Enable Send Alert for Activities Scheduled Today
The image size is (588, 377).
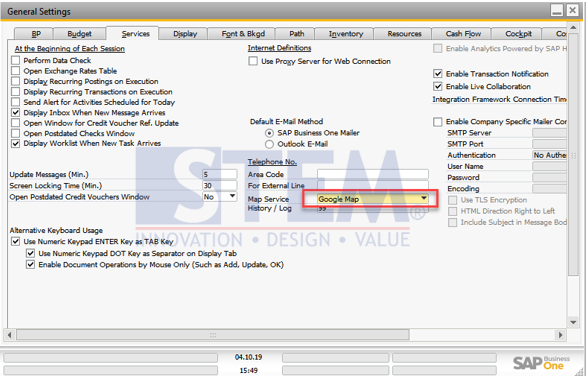[15, 102]
